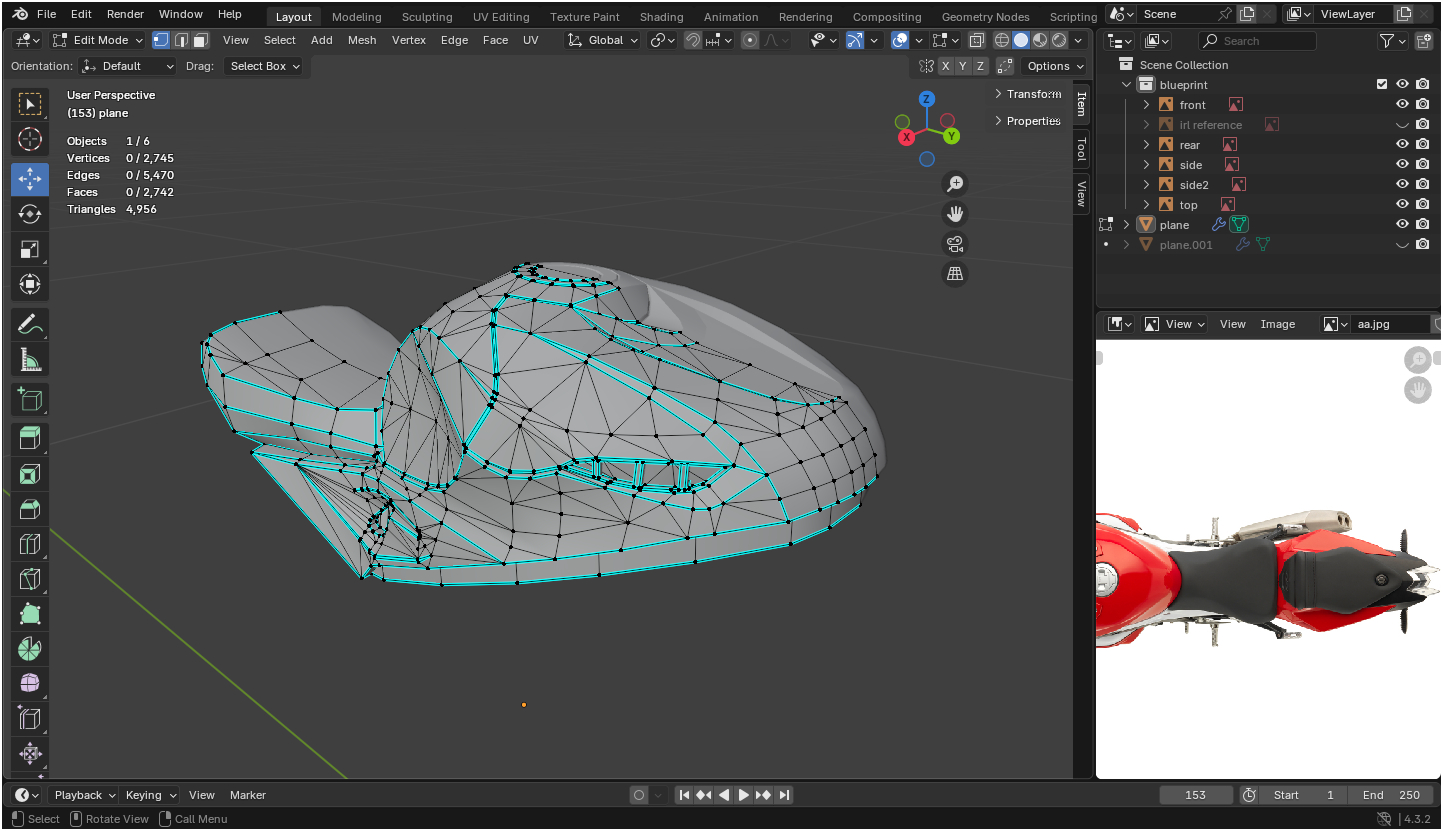The width and height of the screenshot is (1443, 831).
Task: Switch viewport to camera view
Action: tap(955, 244)
